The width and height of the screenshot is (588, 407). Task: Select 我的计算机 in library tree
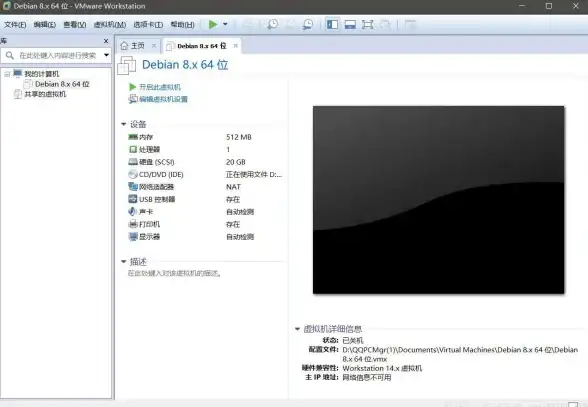pos(42,74)
